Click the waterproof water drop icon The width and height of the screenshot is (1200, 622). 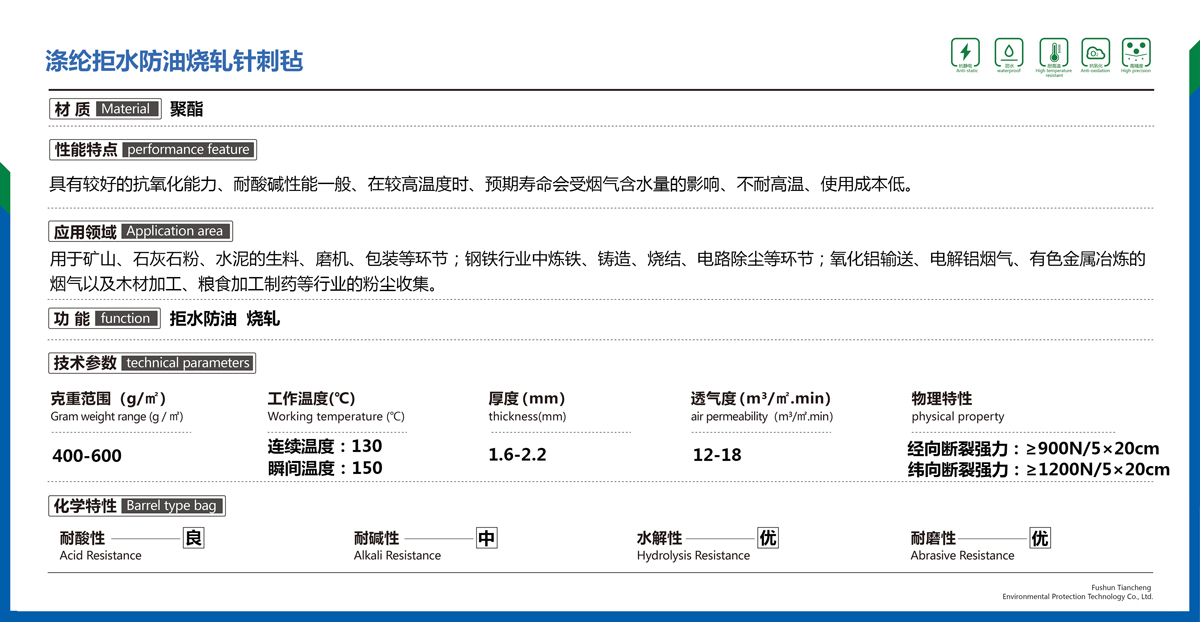pos(1008,52)
